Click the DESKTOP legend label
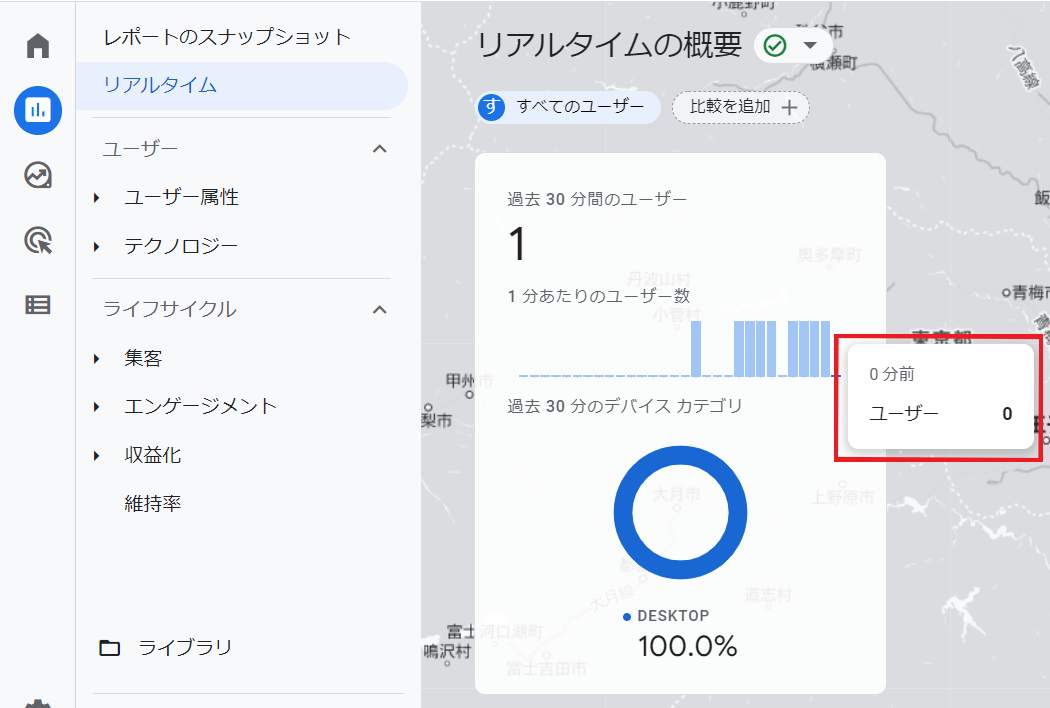The image size is (1050, 708). (673, 616)
